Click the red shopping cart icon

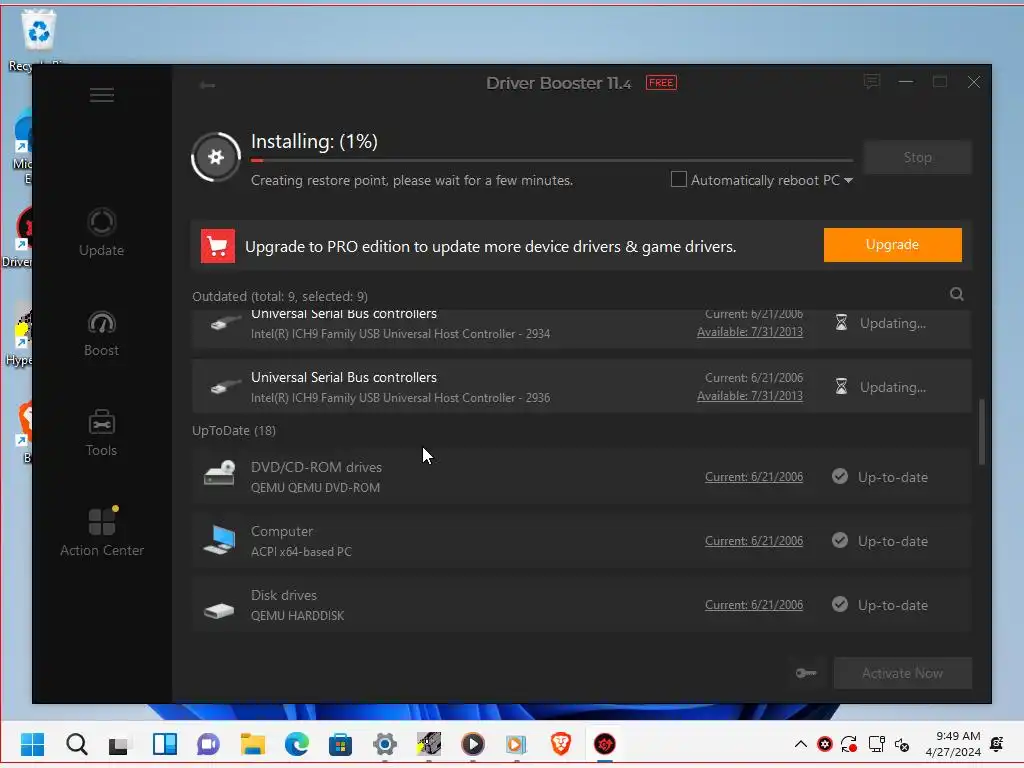[x=217, y=246]
